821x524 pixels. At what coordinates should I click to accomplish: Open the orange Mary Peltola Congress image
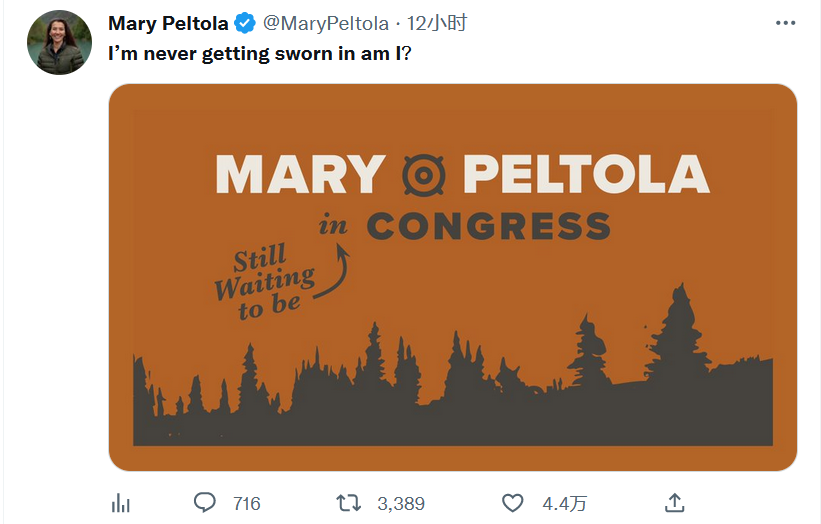453,277
